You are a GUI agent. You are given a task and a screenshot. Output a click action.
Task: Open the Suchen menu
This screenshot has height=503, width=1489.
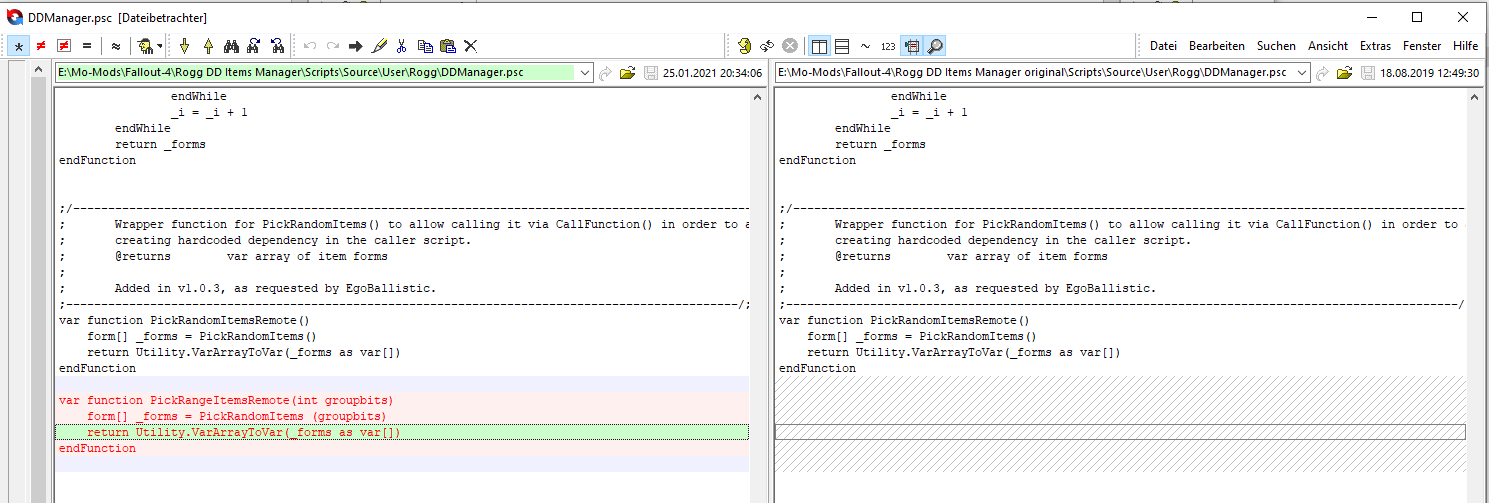click(x=1276, y=46)
